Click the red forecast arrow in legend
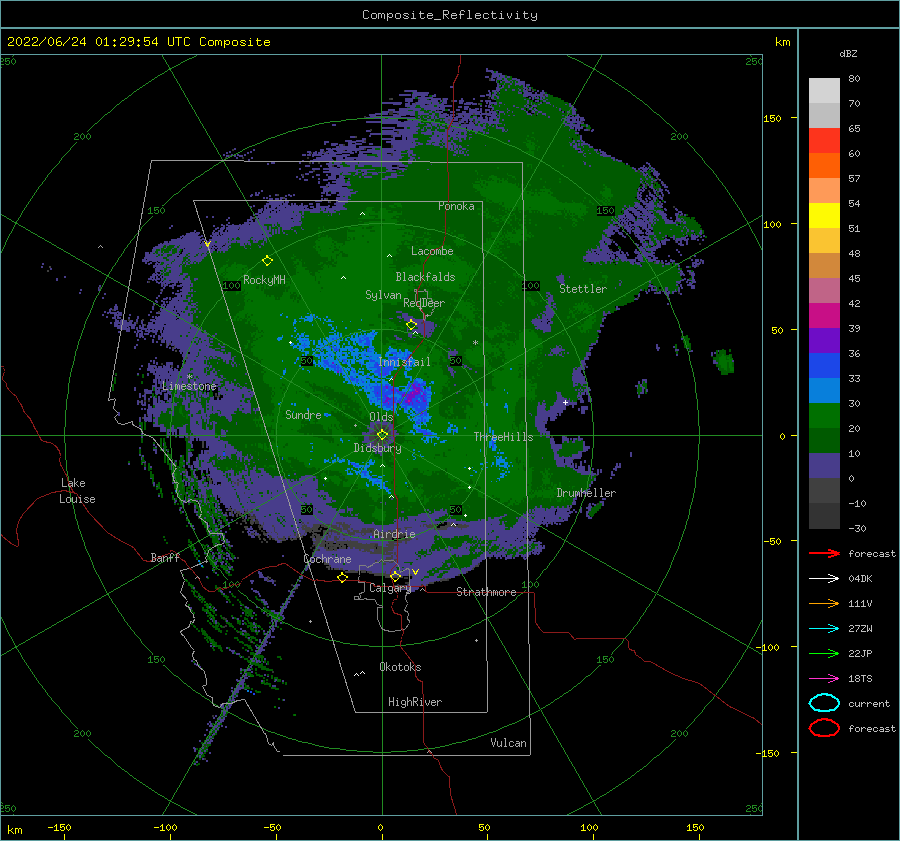The width and height of the screenshot is (900, 841). 824,553
